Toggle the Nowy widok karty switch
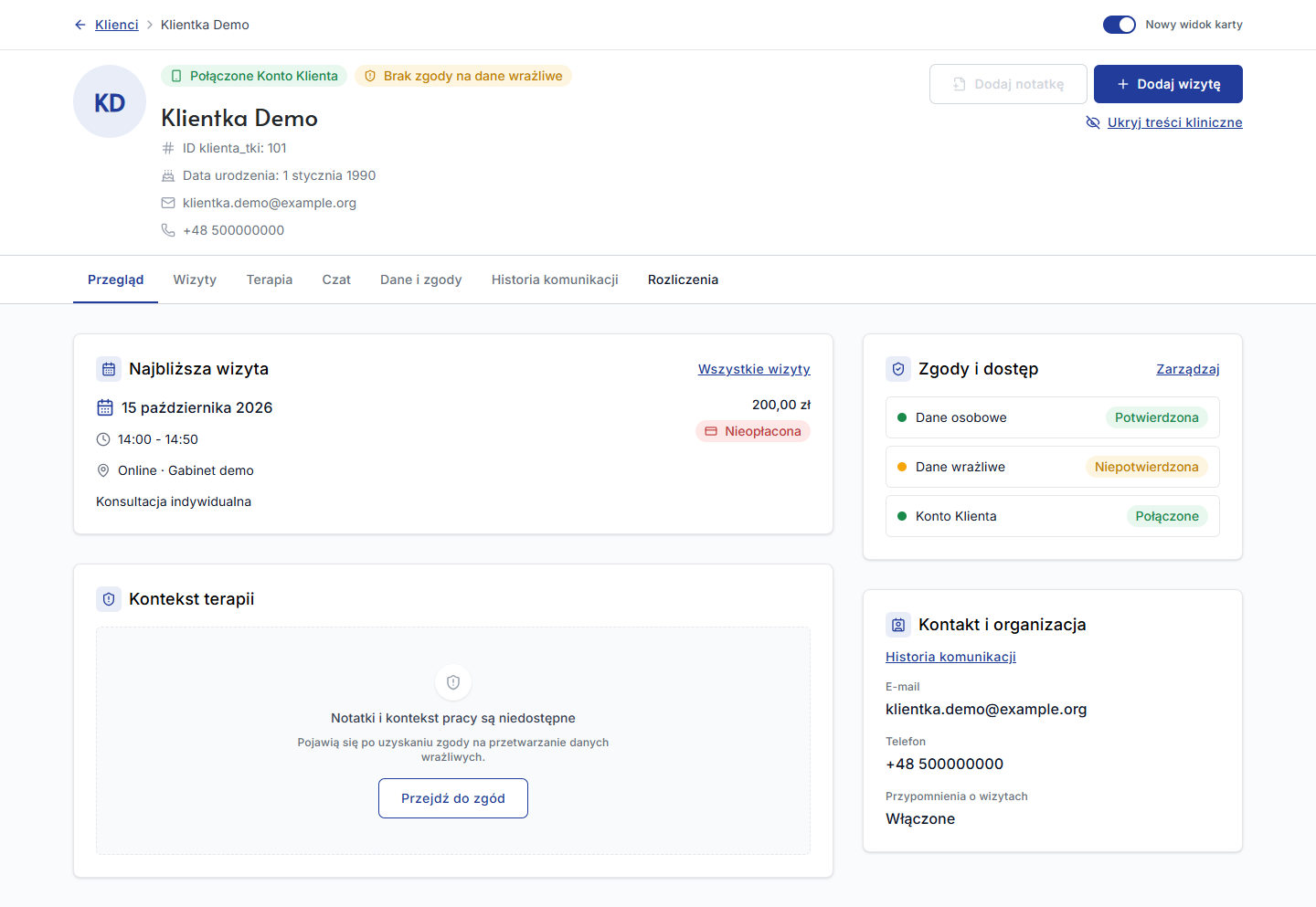 point(1120,25)
